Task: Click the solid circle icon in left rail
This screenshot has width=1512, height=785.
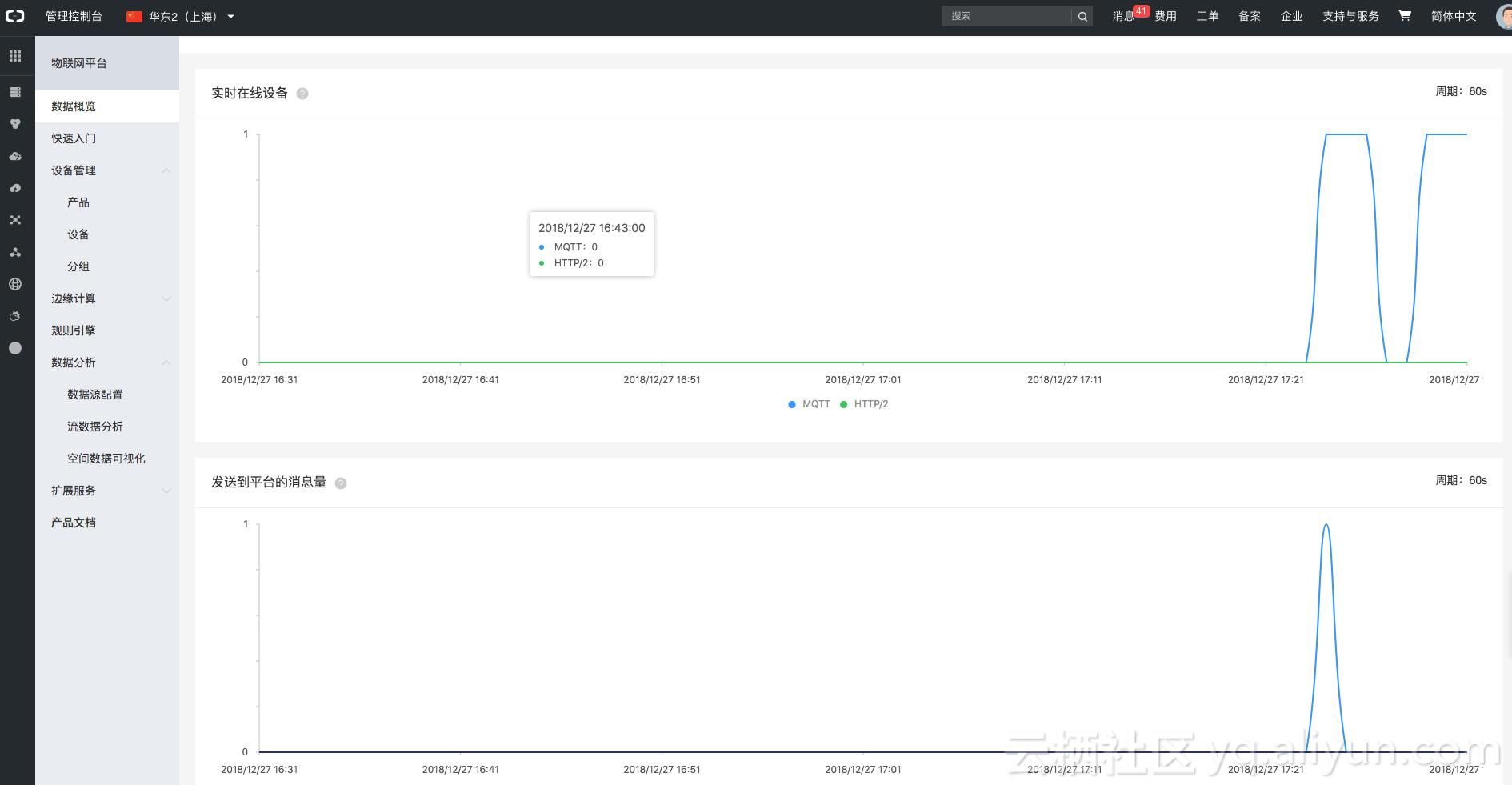Action: point(15,348)
